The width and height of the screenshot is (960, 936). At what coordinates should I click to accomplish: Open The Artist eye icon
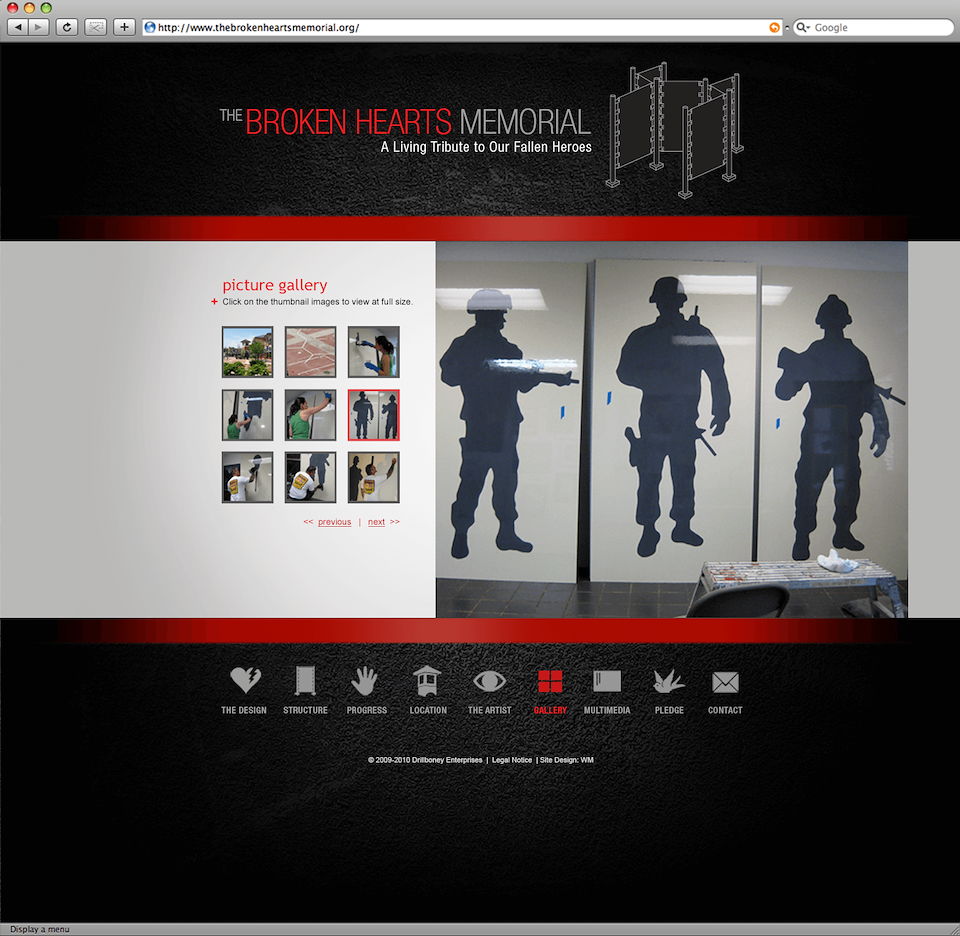click(x=489, y=681)
